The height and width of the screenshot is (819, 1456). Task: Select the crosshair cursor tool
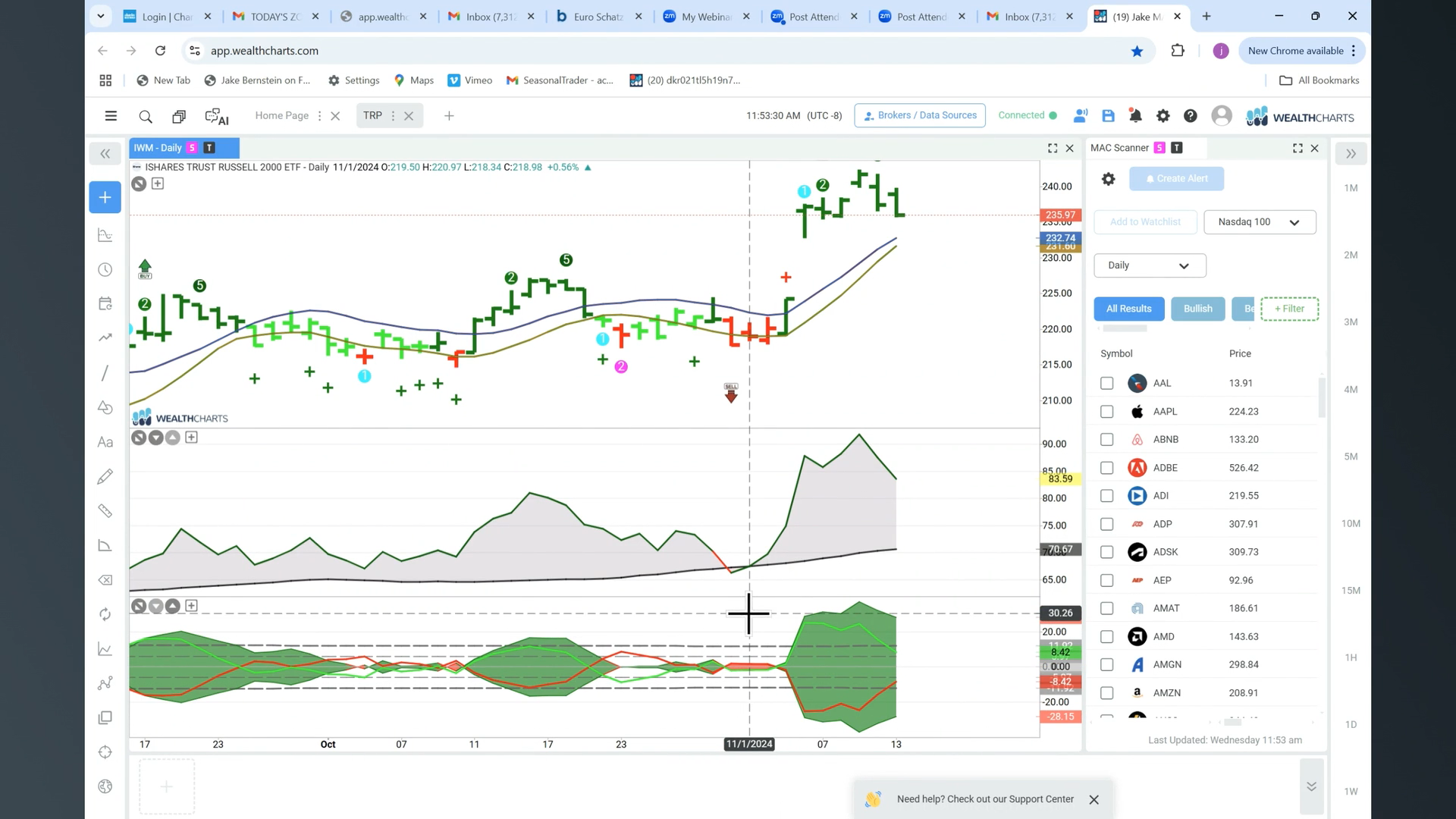(105, 752)
